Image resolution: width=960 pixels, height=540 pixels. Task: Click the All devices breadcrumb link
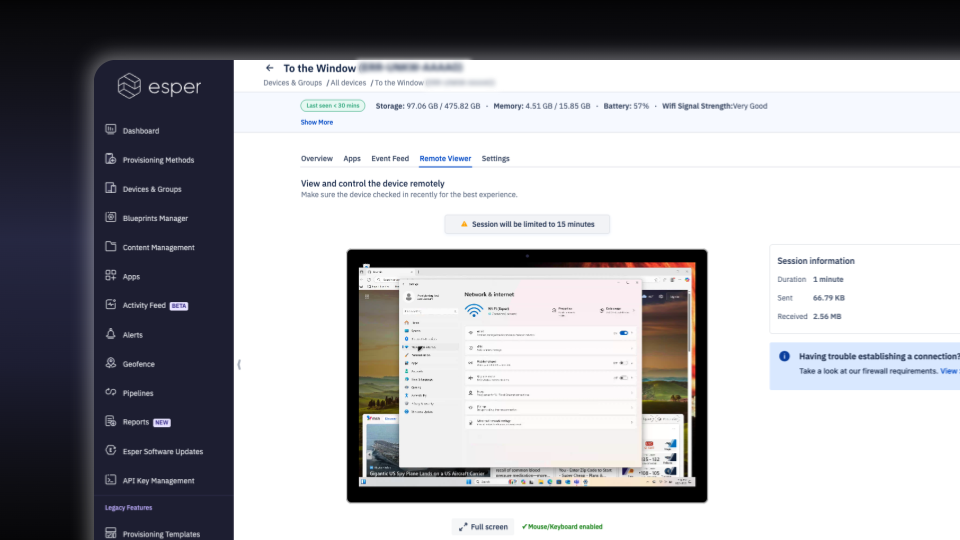[x=348, y=83]
